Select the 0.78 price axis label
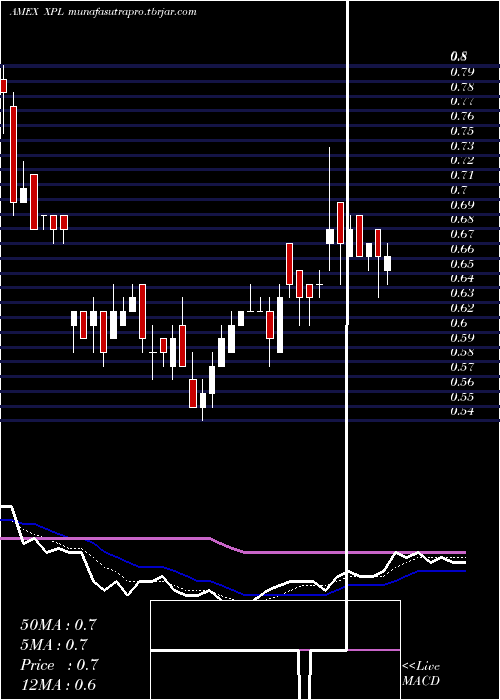 462,86
